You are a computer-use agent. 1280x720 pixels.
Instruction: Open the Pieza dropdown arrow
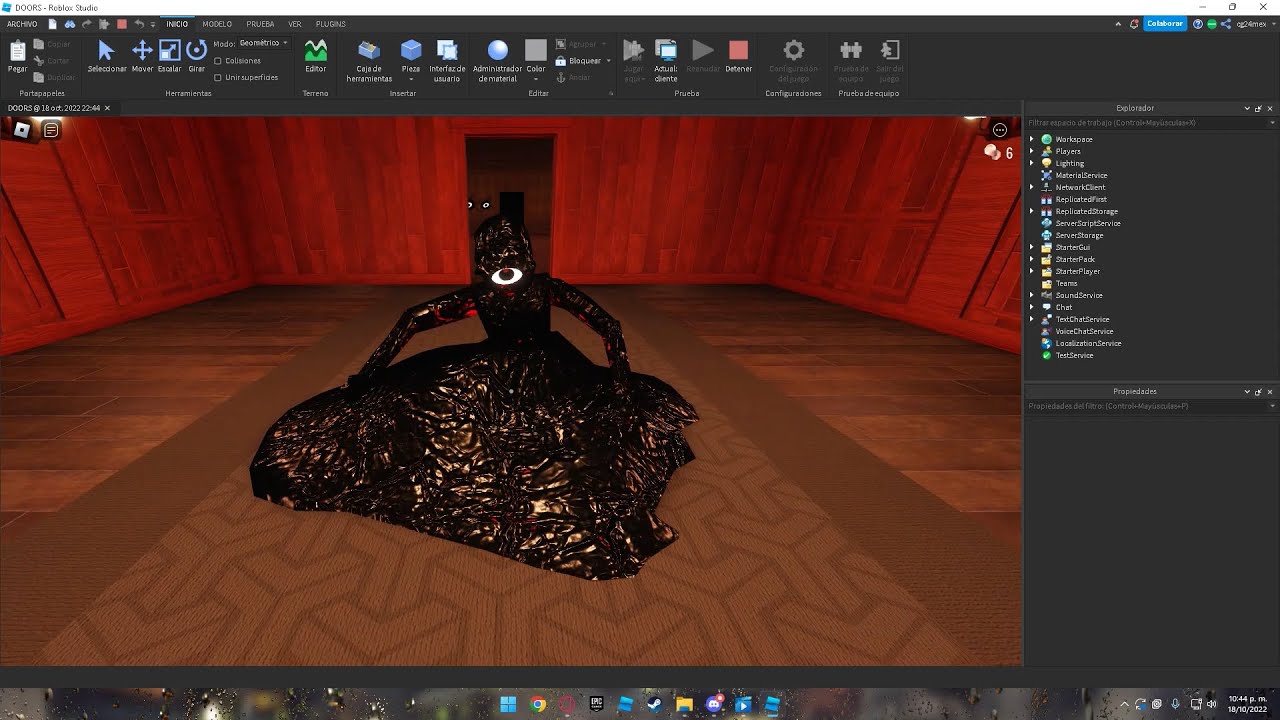tap(411, 79)
